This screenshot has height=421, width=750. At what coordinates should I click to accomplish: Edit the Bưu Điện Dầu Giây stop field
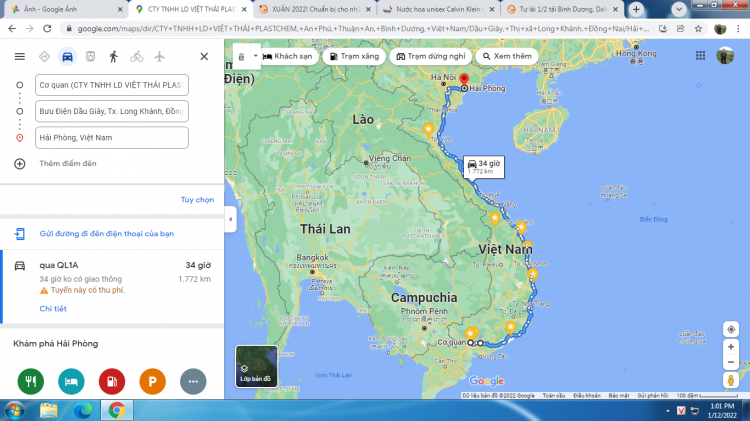tap(111, 111)
